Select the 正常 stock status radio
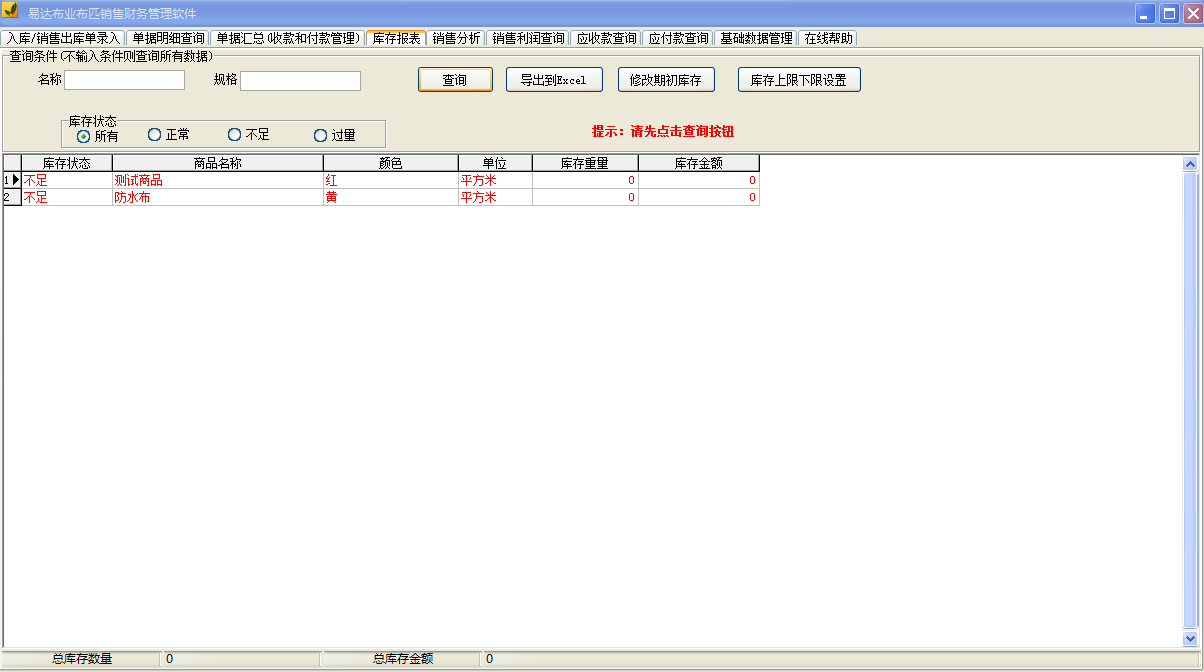 coord(168,135)
